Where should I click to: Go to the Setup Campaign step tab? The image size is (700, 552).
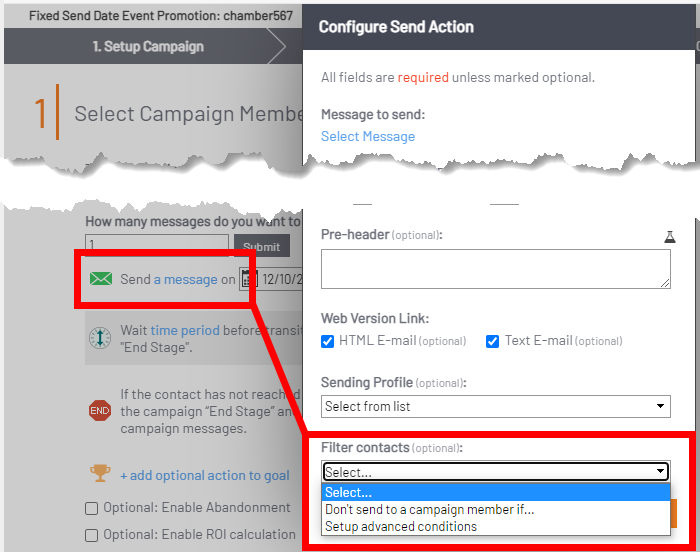click(147, 46)
